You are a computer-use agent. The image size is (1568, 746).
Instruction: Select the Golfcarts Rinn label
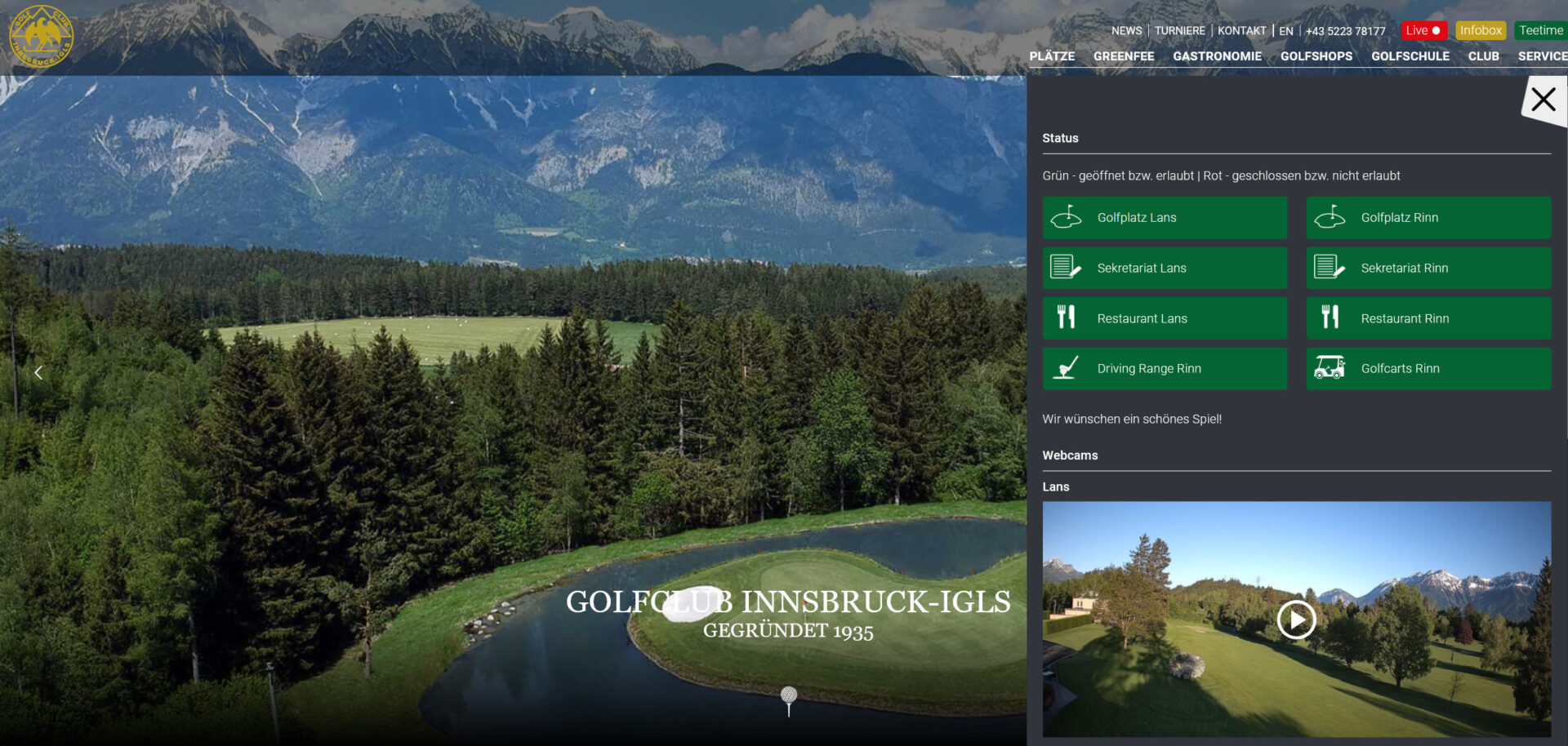tap(1400, 368)
